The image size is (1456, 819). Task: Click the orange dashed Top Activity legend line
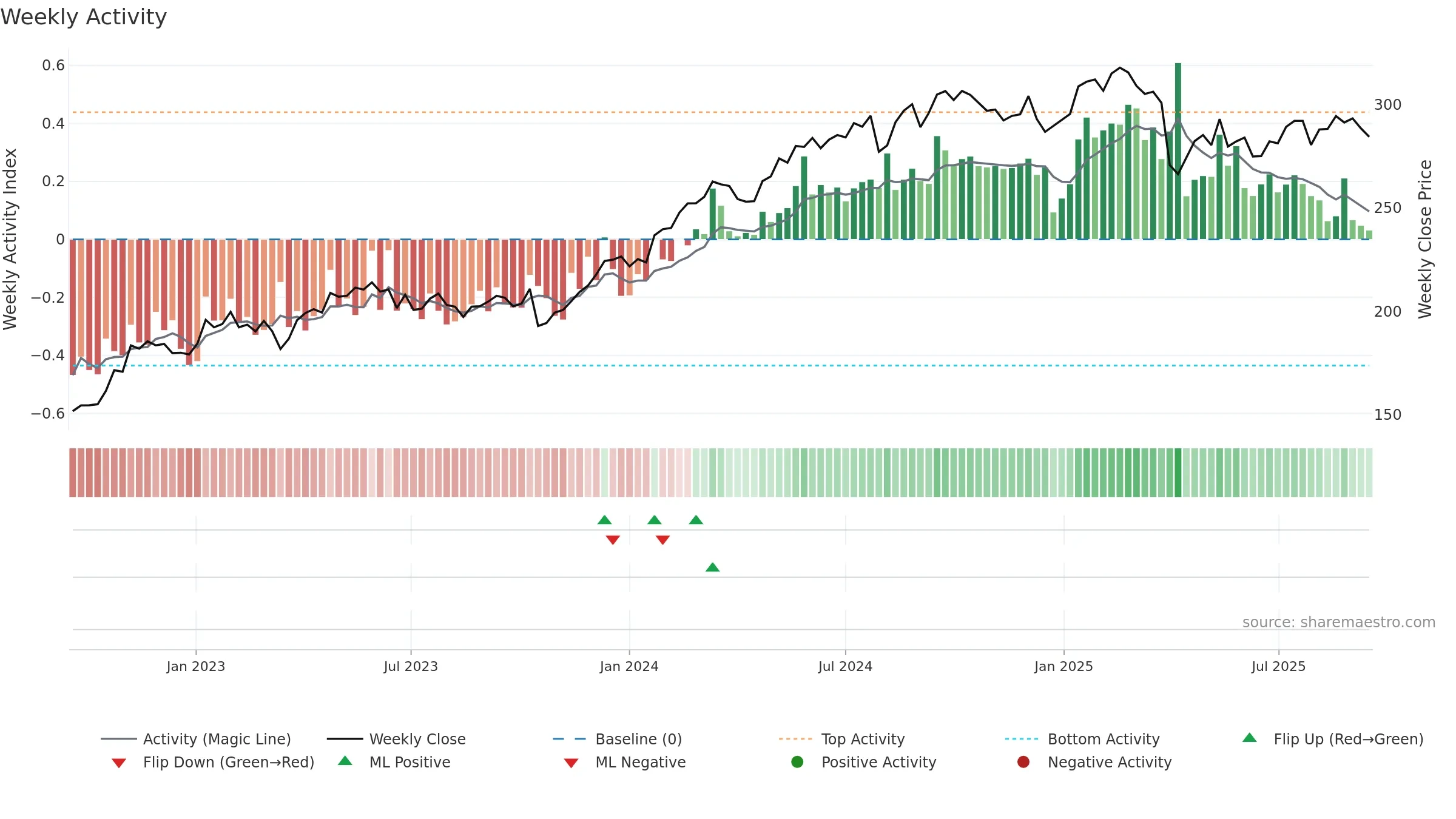pos(795,739)
